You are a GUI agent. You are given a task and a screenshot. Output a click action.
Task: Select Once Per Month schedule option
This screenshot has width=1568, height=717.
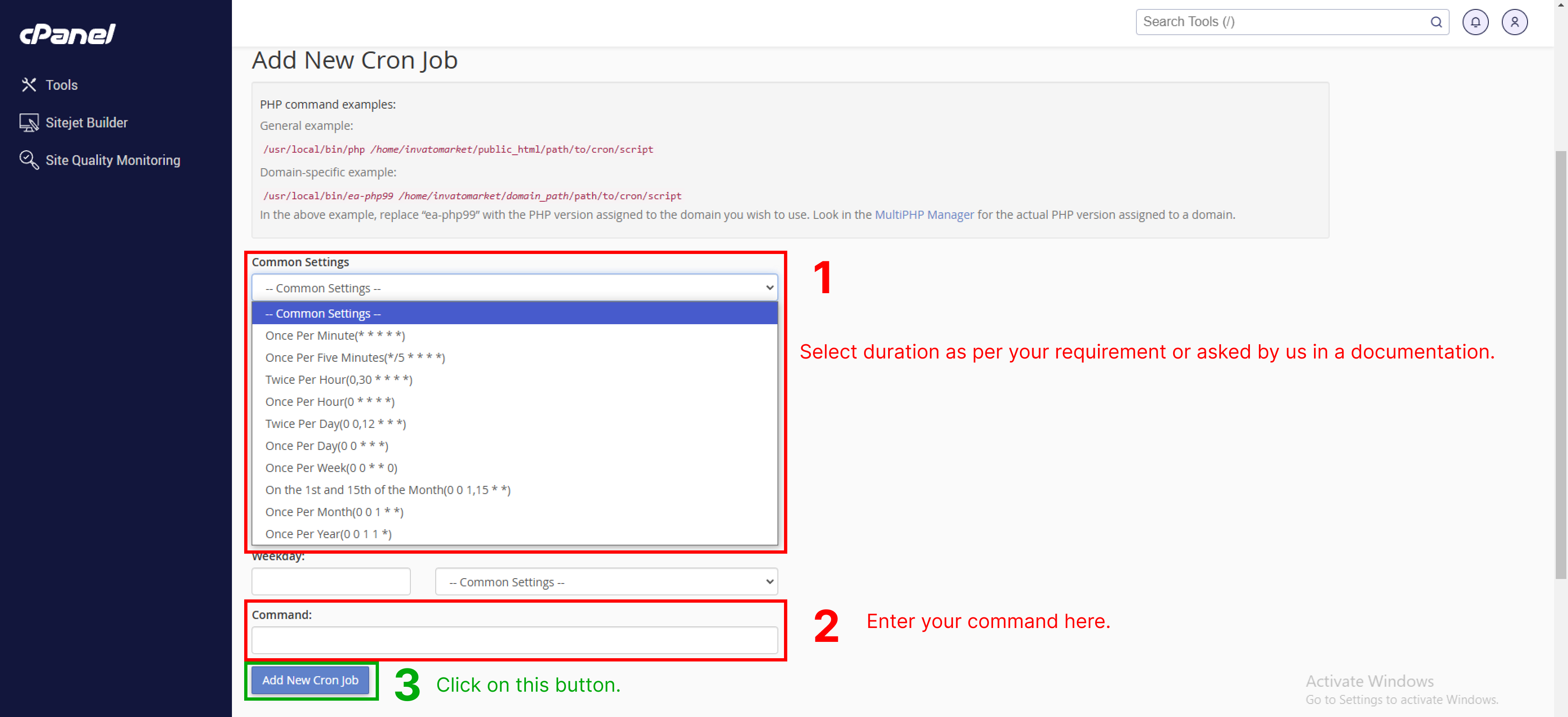point(334,511)
